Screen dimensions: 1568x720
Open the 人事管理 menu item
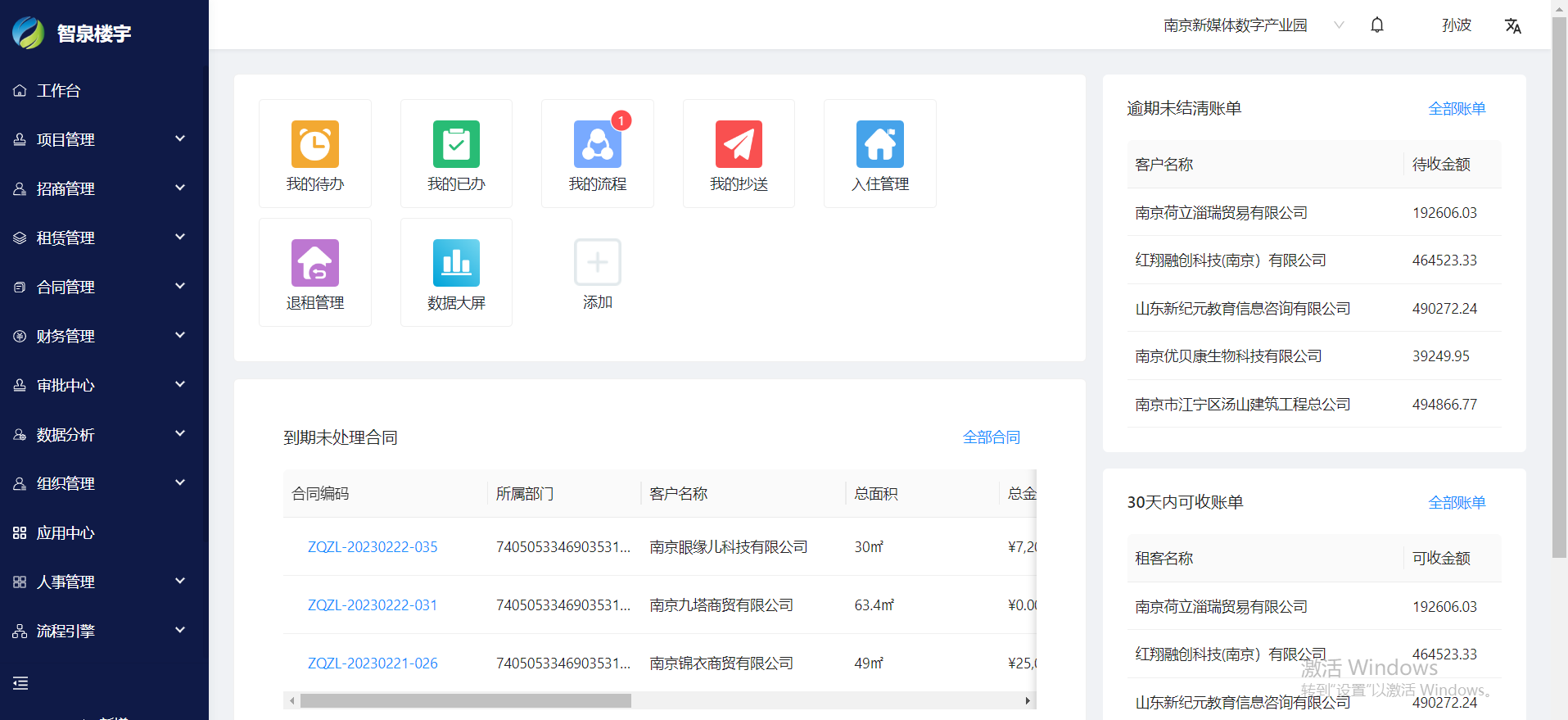coord(102,582)
